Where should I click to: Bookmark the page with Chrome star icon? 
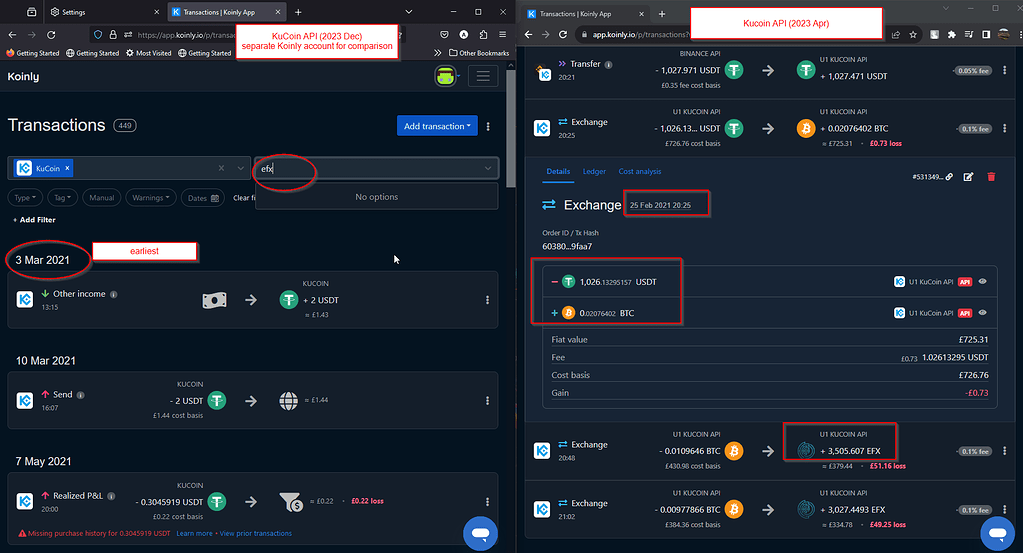pyautogui.click(x=913, y=35)
